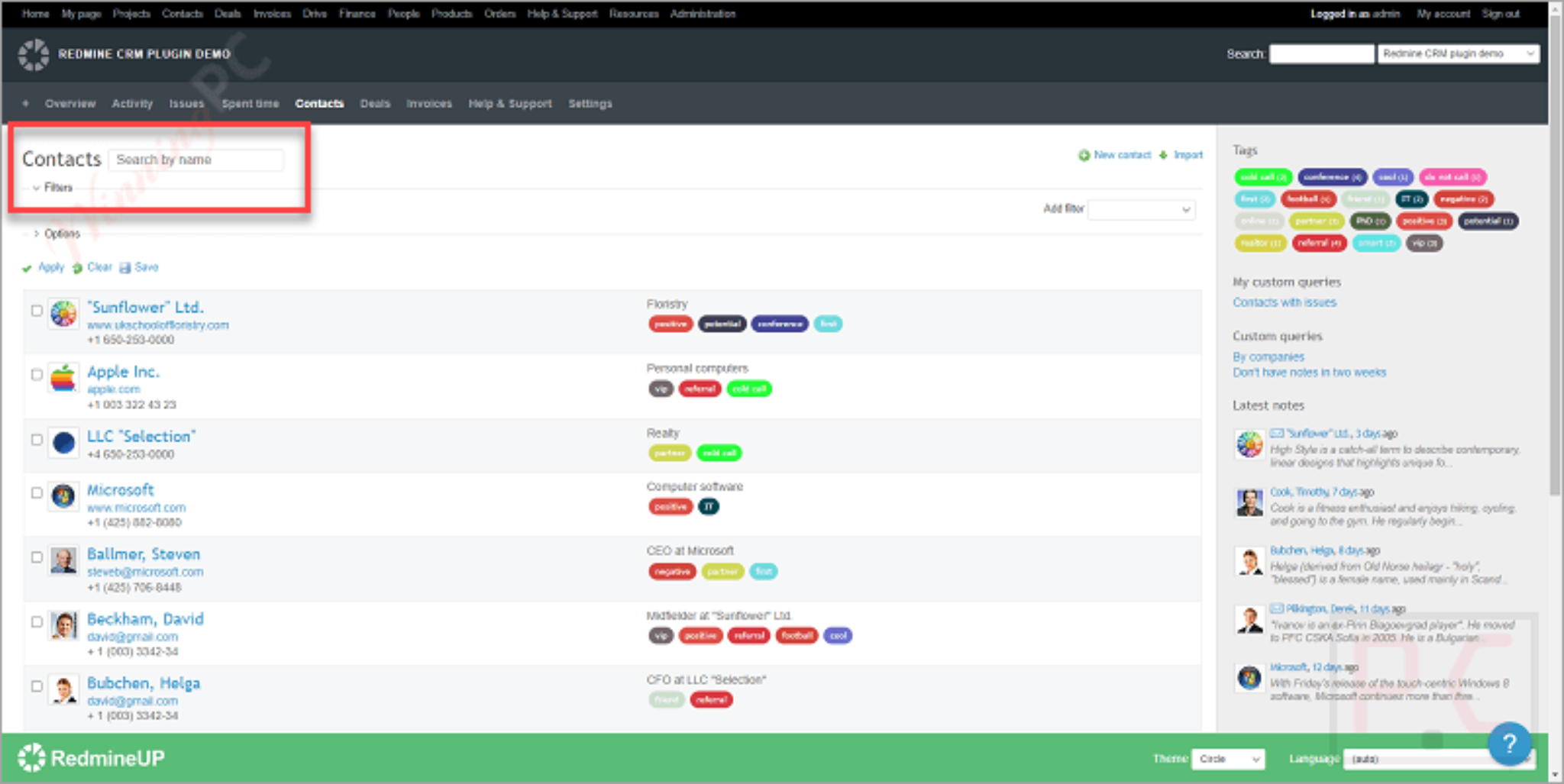1564x784 pixels.
Task: Expand the Options section
Action: pyautogui.click(x=56, y=234)
